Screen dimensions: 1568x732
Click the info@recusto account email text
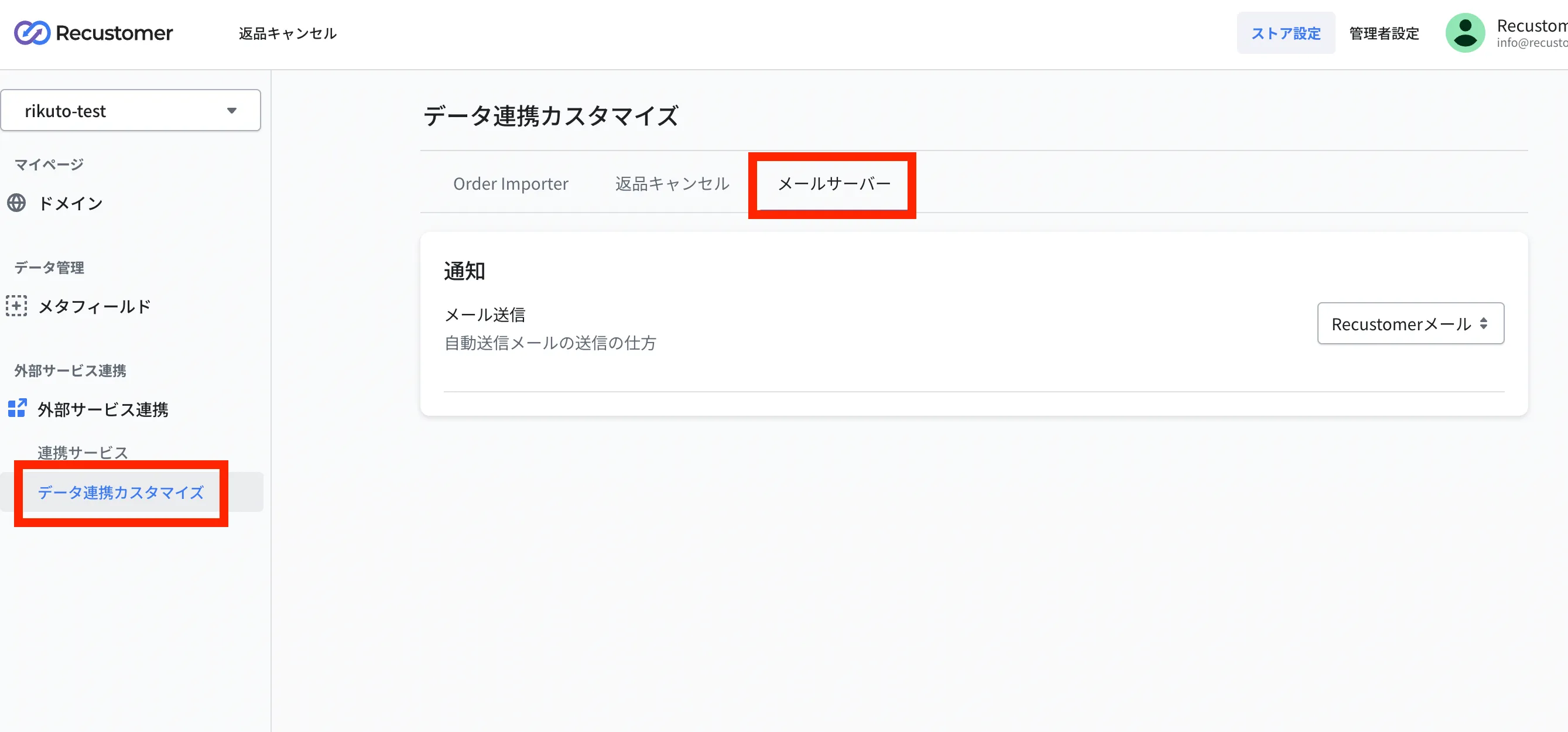pyautogui.click(x=1532, y=43)
